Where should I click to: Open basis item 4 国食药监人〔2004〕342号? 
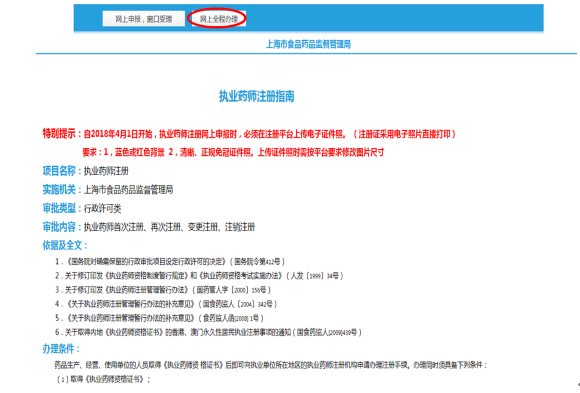166,304
